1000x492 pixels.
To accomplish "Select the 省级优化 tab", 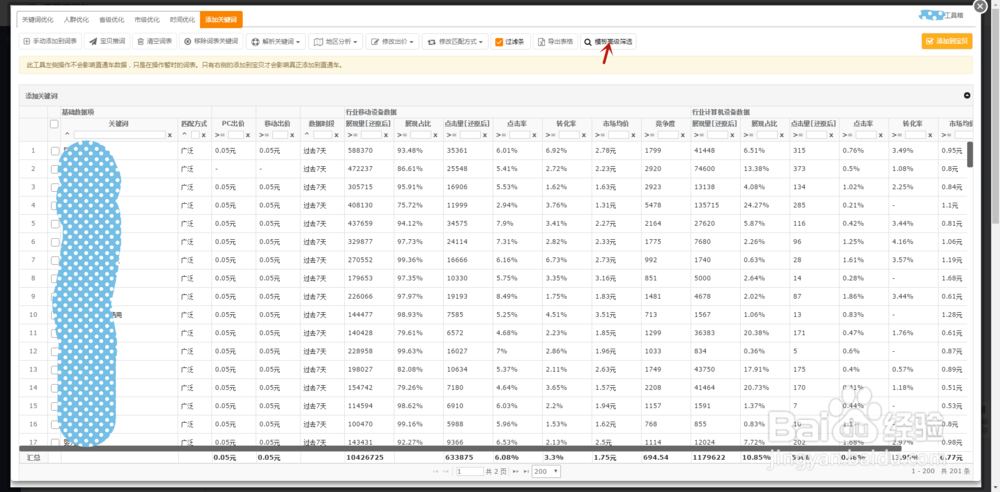I will click(112, 20).
